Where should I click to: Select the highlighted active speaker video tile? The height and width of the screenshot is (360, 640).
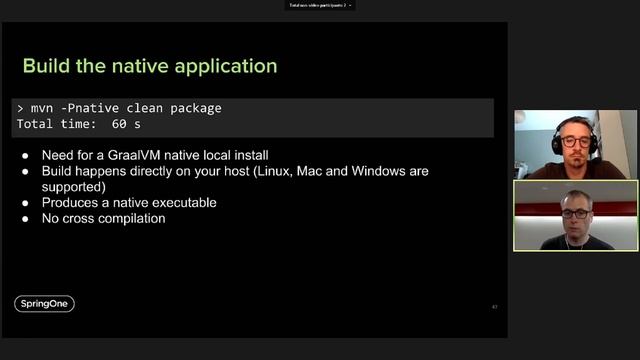(x=575, y=216)
